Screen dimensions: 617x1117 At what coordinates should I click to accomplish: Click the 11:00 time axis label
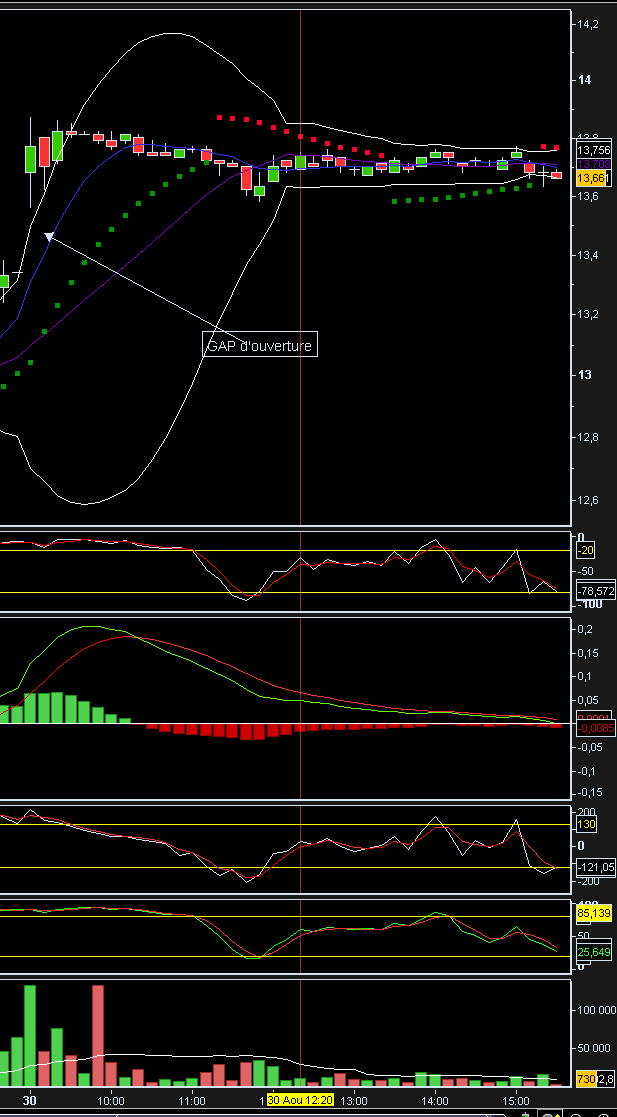click(192, 1101)
